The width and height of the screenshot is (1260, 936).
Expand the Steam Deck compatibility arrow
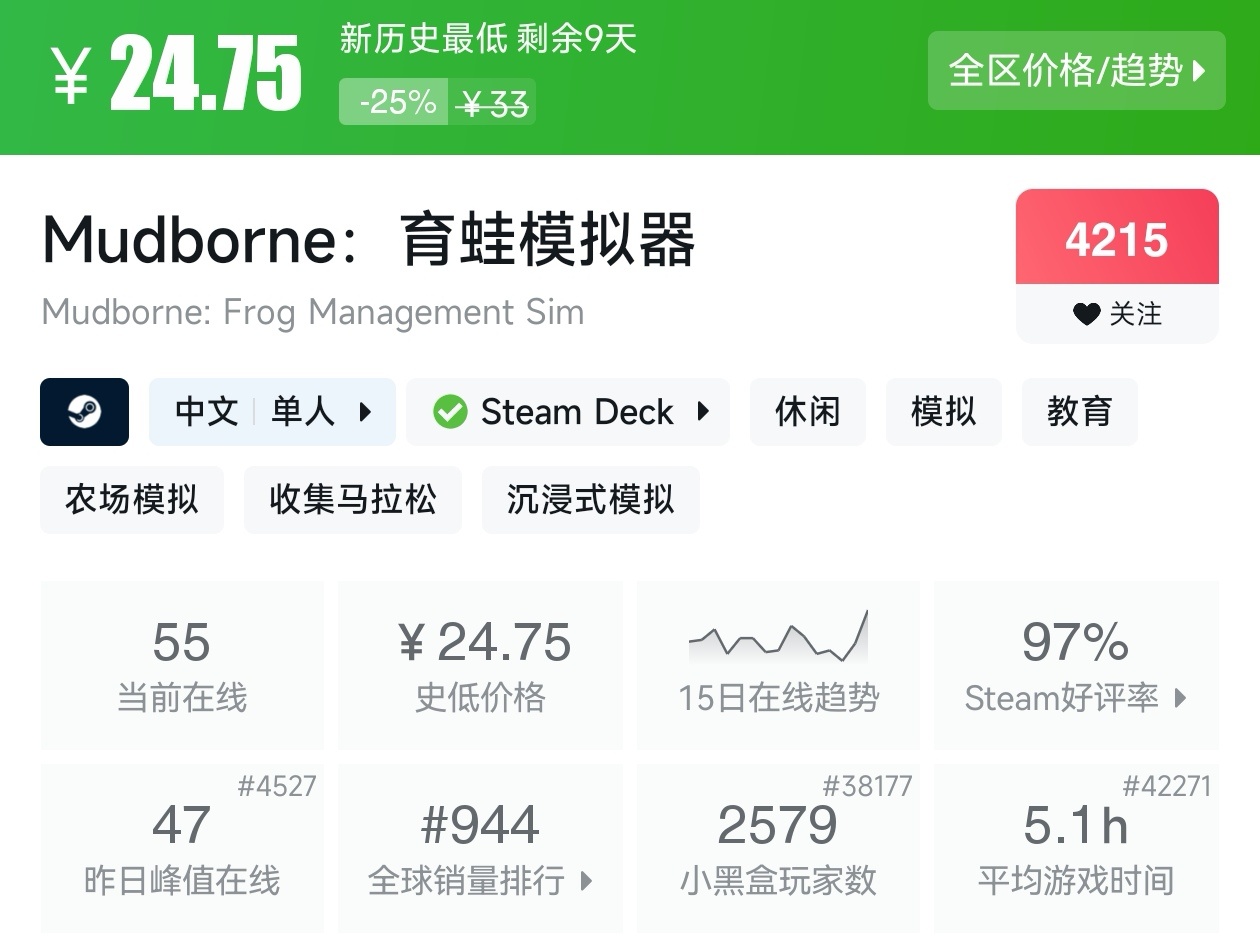coord(703,412)
